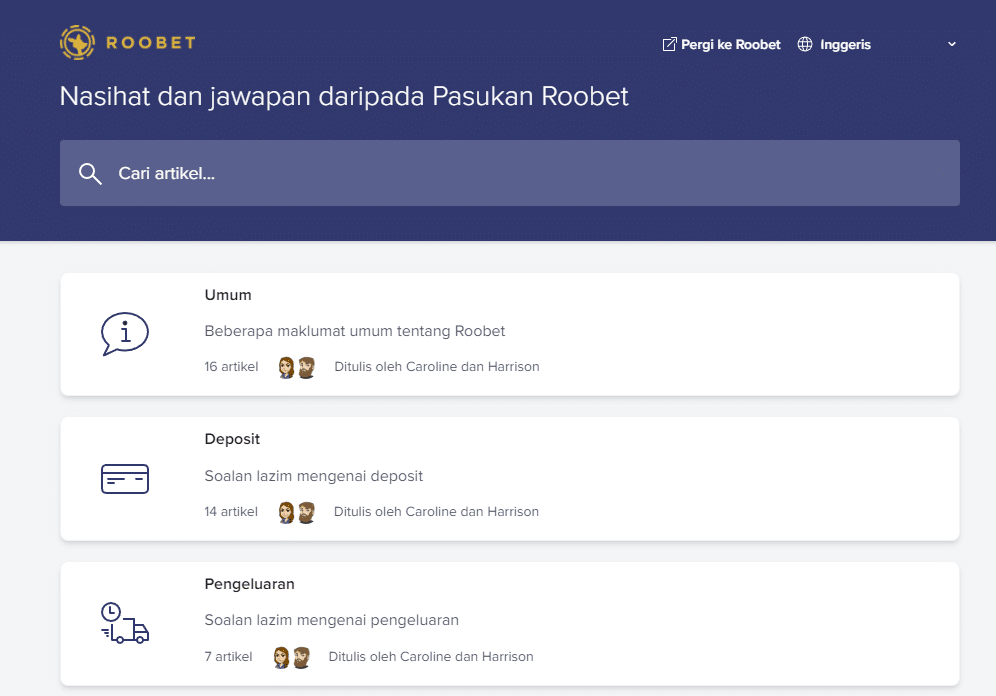
Task: Click Caroline's avatar in Deposit card
Action: click(286, 512)
